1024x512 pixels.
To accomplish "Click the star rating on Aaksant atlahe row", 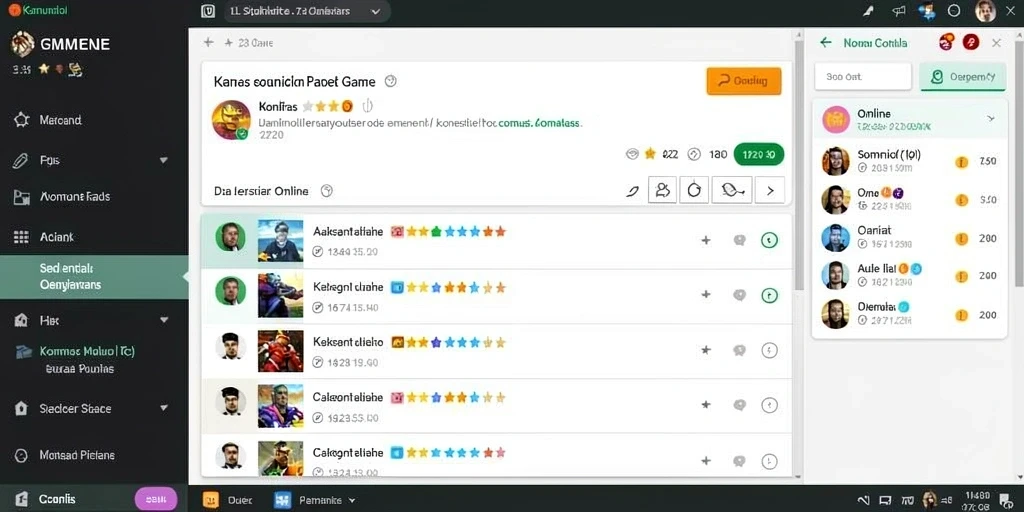I will coord(456,231).
